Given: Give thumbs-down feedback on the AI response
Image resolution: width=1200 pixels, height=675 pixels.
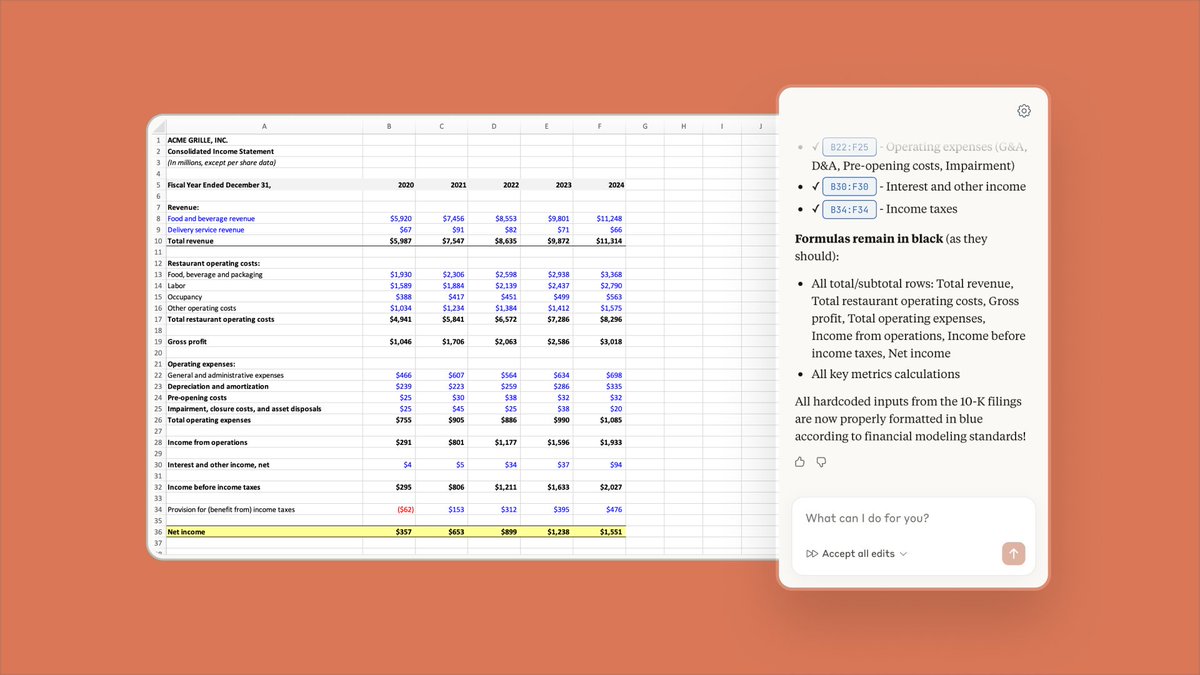Looking at the screenshot, I should point(821,461).
